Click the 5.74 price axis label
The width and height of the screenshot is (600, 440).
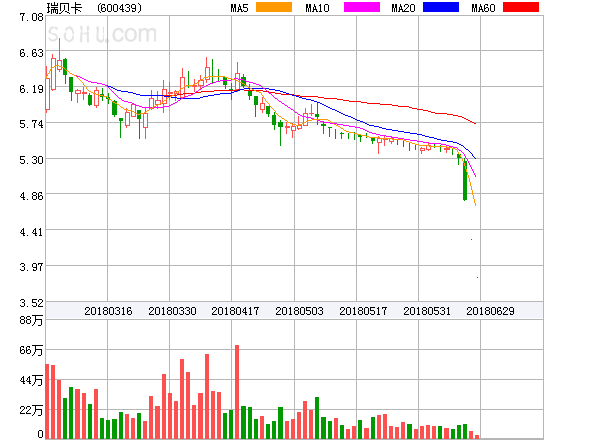[31, 124]
